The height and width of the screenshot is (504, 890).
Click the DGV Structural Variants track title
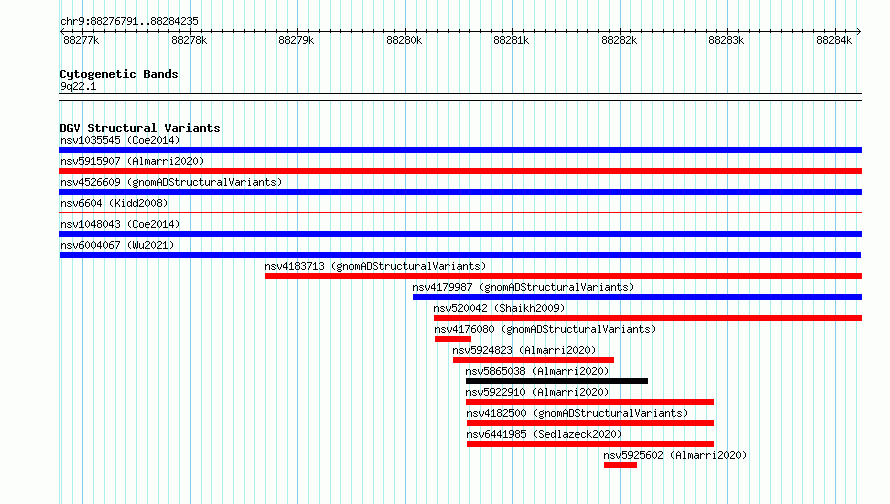[140, 128]
